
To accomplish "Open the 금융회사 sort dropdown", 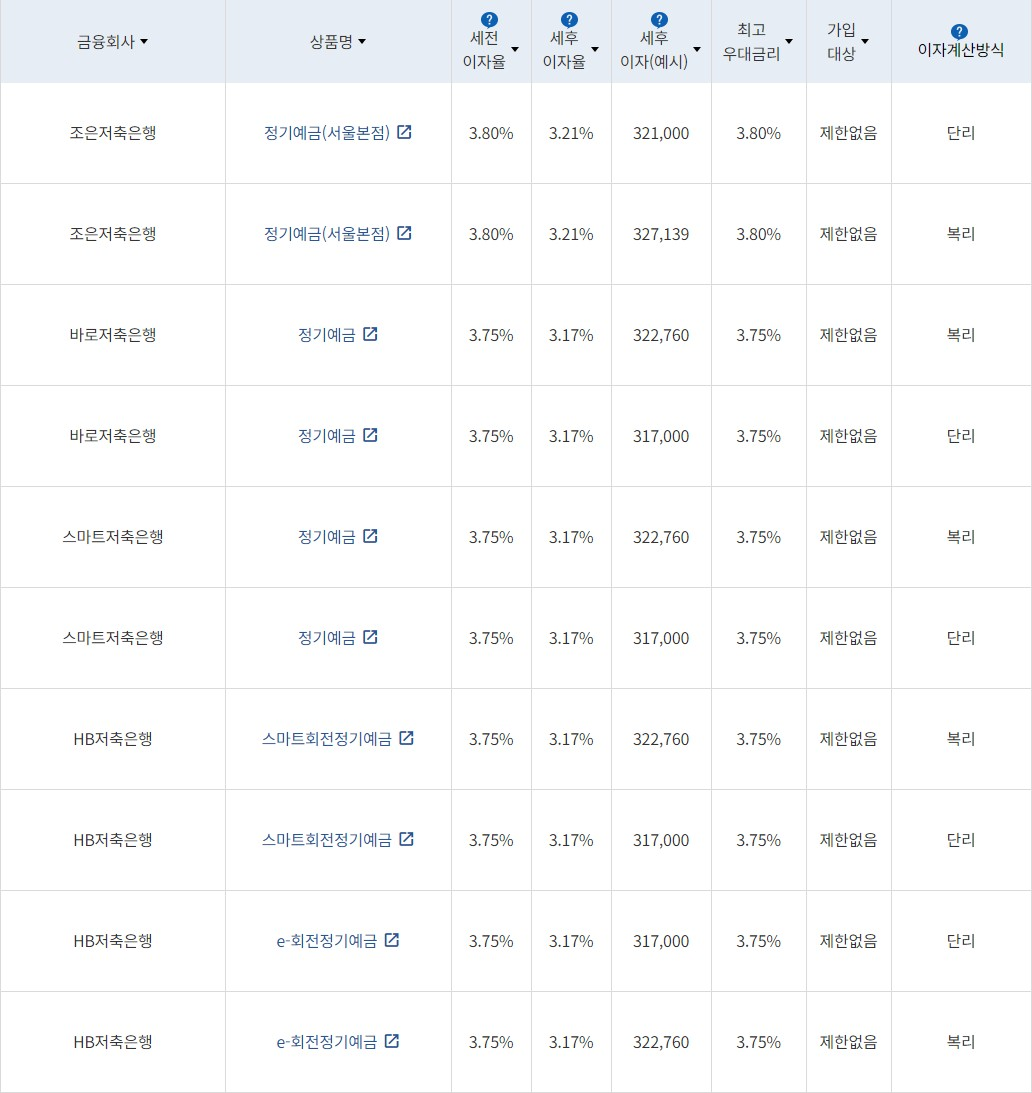I will [146, 41].
